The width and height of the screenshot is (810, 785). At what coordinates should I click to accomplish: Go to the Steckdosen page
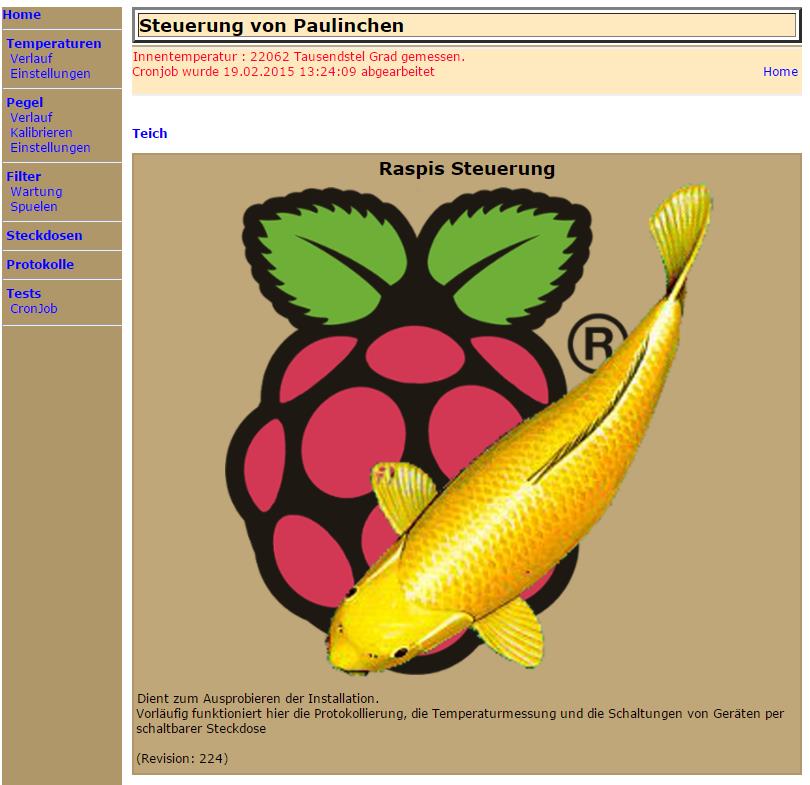44,236
